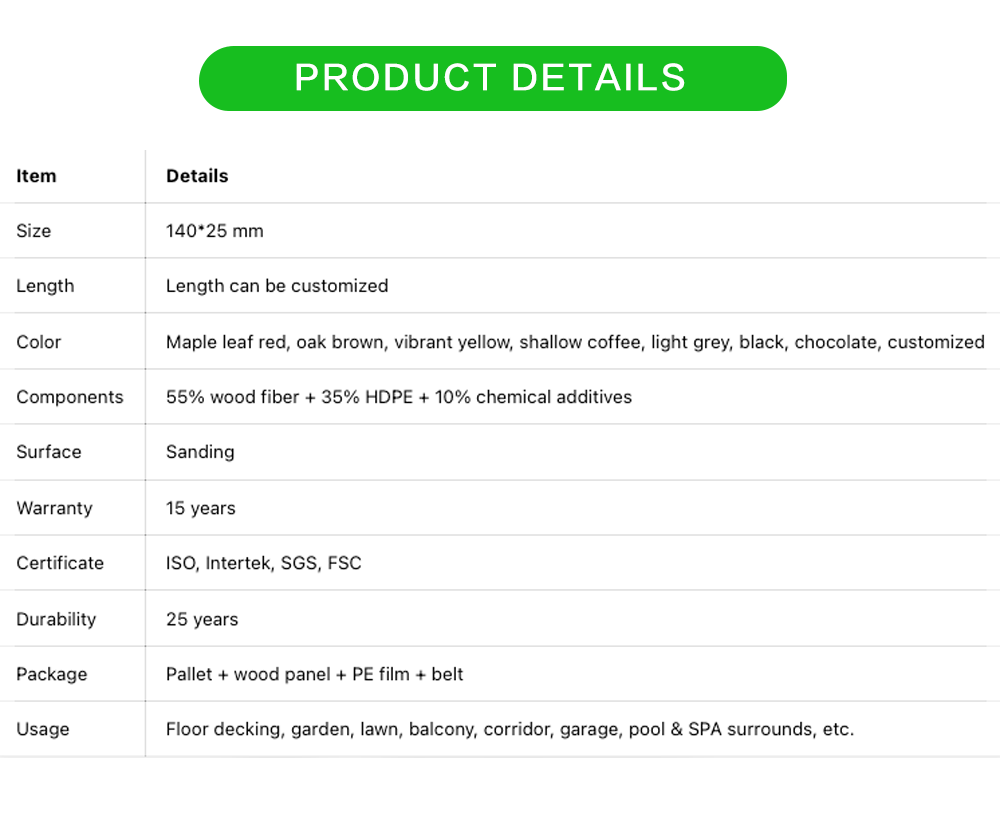Select the Durability row label
Viewport: 1000px width, 816px height.
pos(56,619)
